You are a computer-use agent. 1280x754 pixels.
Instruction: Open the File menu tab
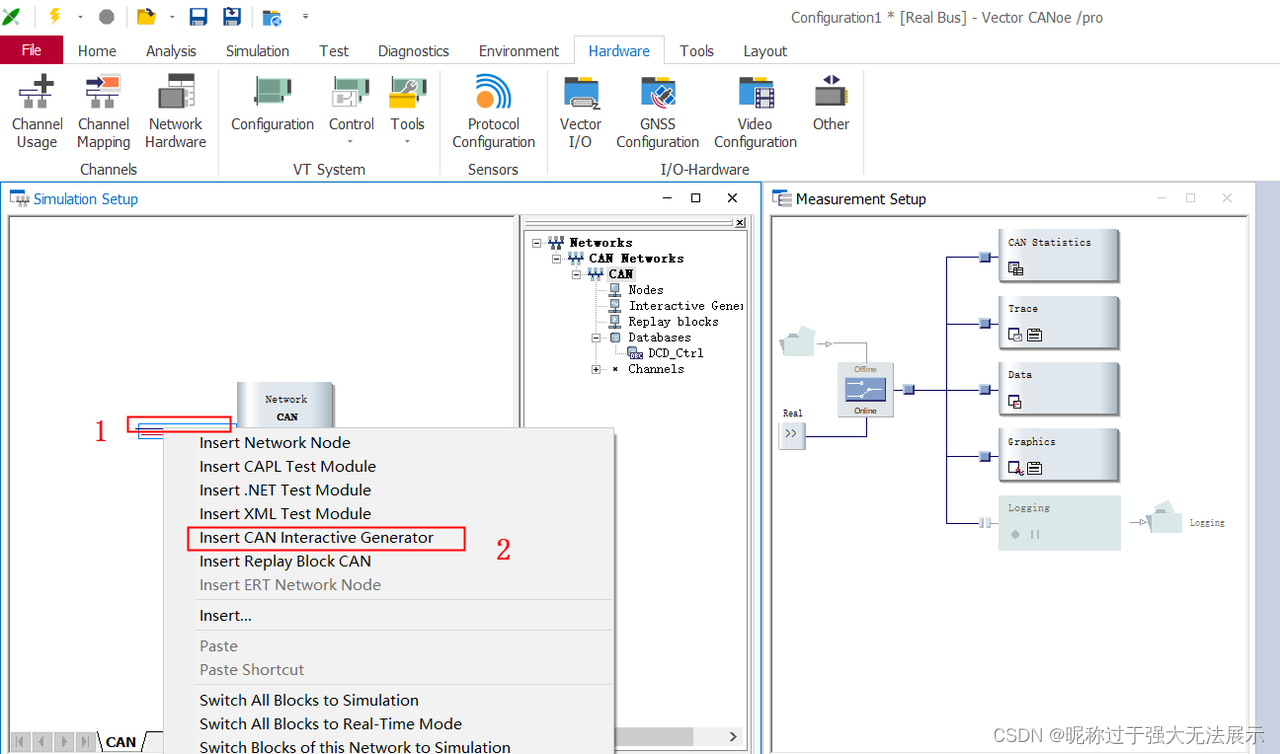point(31,50)
